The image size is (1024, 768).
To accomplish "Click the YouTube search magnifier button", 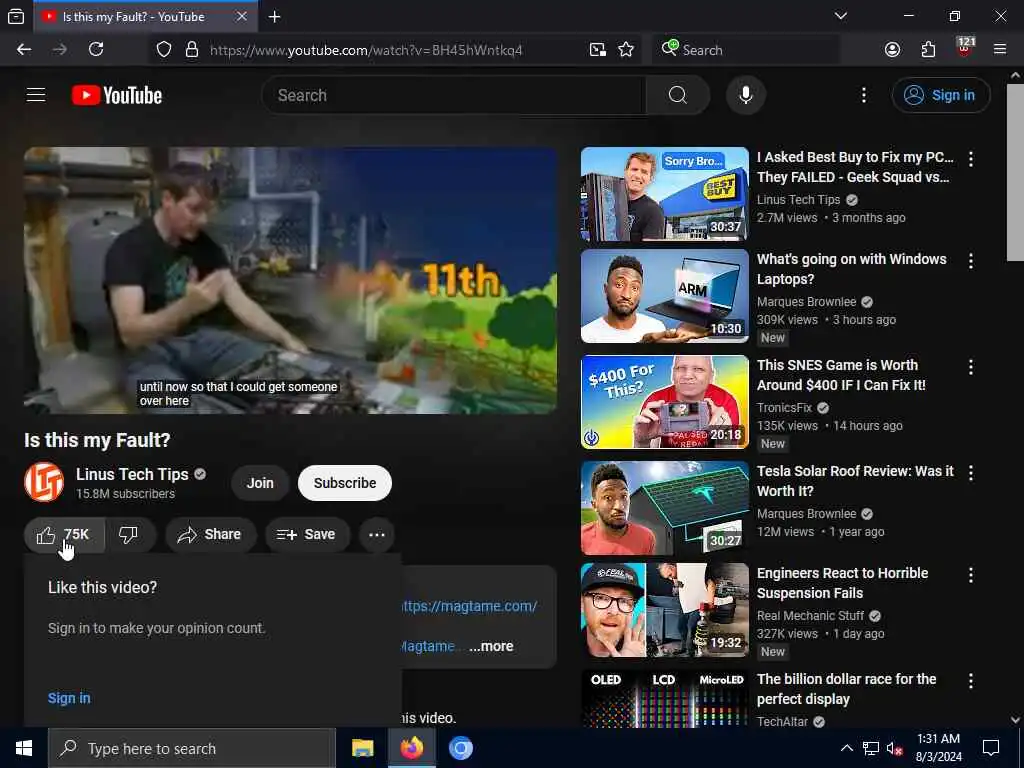I will (x=677, y=95).
